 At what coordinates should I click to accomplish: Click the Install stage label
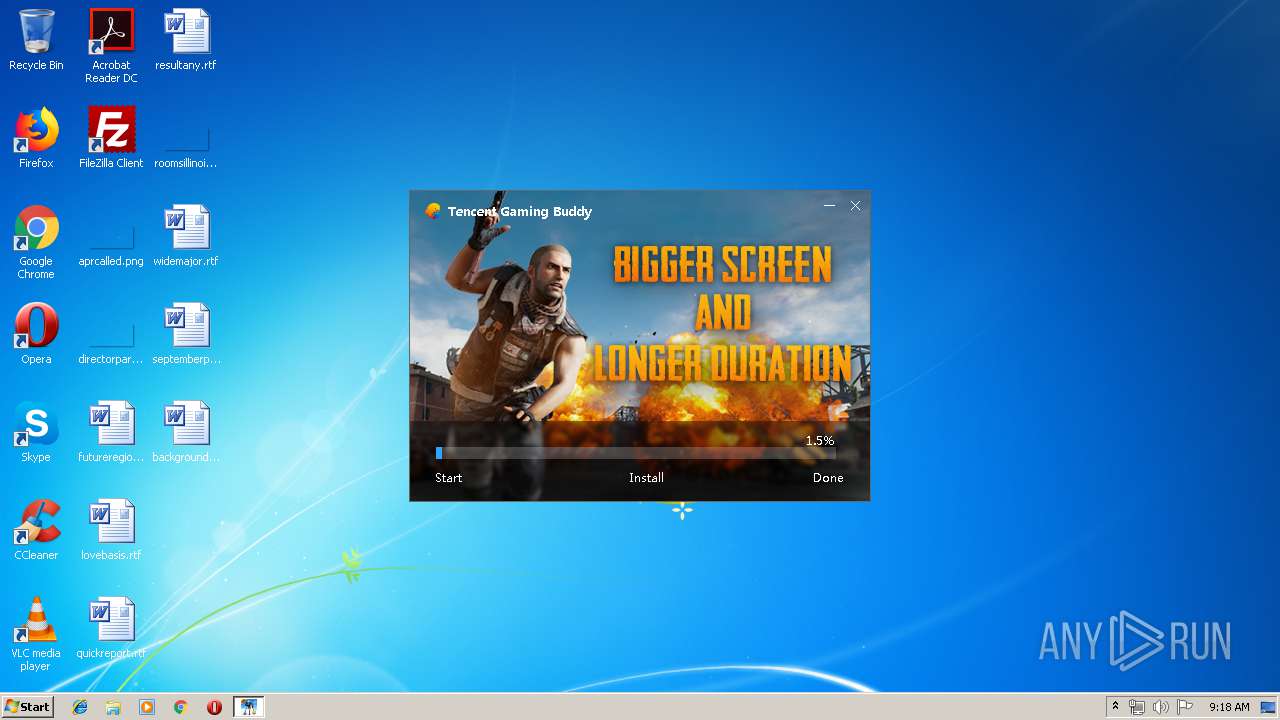coord(646,478)
